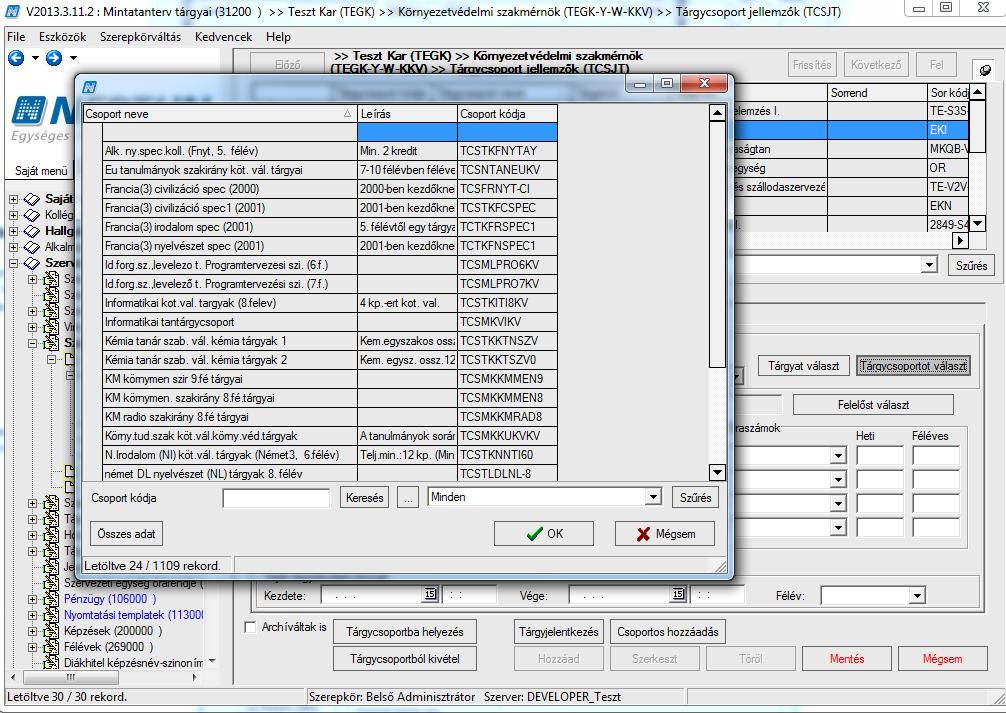Click the left tree horizontal scrollbar thumb
Image resolution: width=1006 pixels, height=713 pixels.
[x=71, y=676]
